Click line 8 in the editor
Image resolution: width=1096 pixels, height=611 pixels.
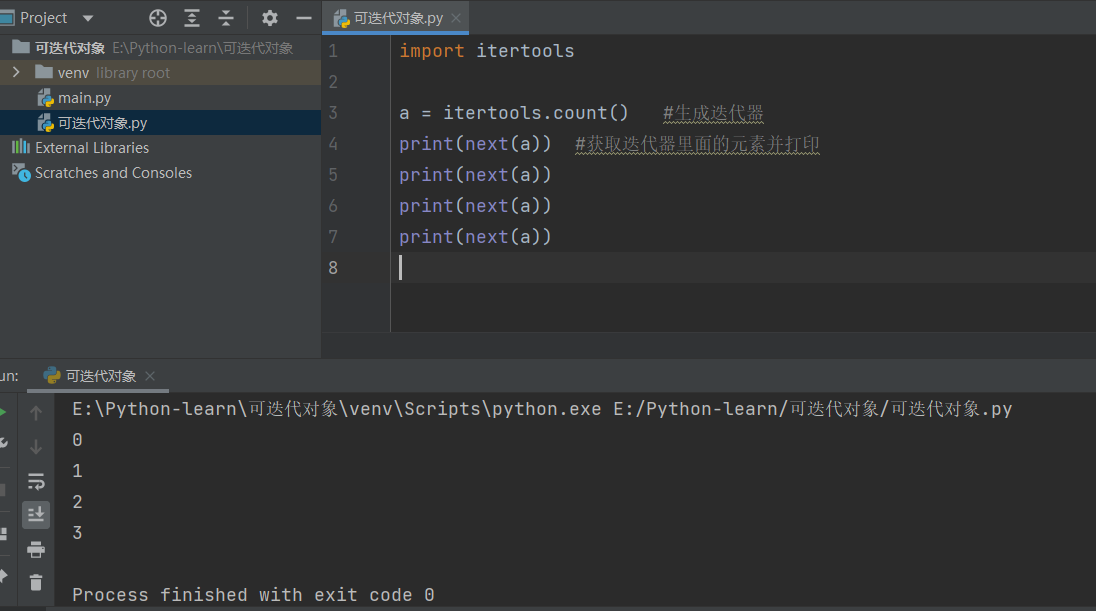point(700,267)
